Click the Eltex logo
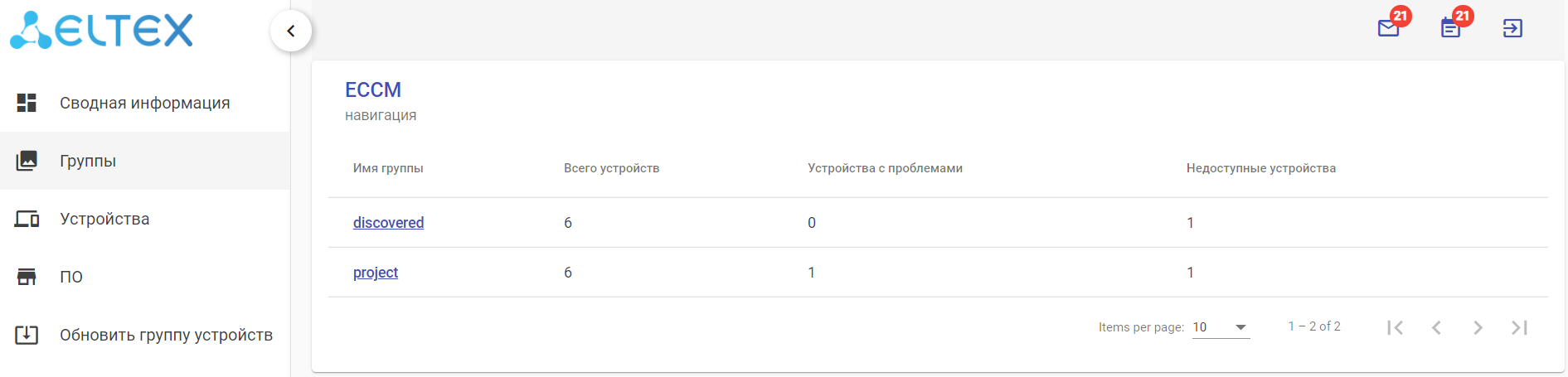The image size is (1568, 377). pyautogui.click(x=101, y=31)
